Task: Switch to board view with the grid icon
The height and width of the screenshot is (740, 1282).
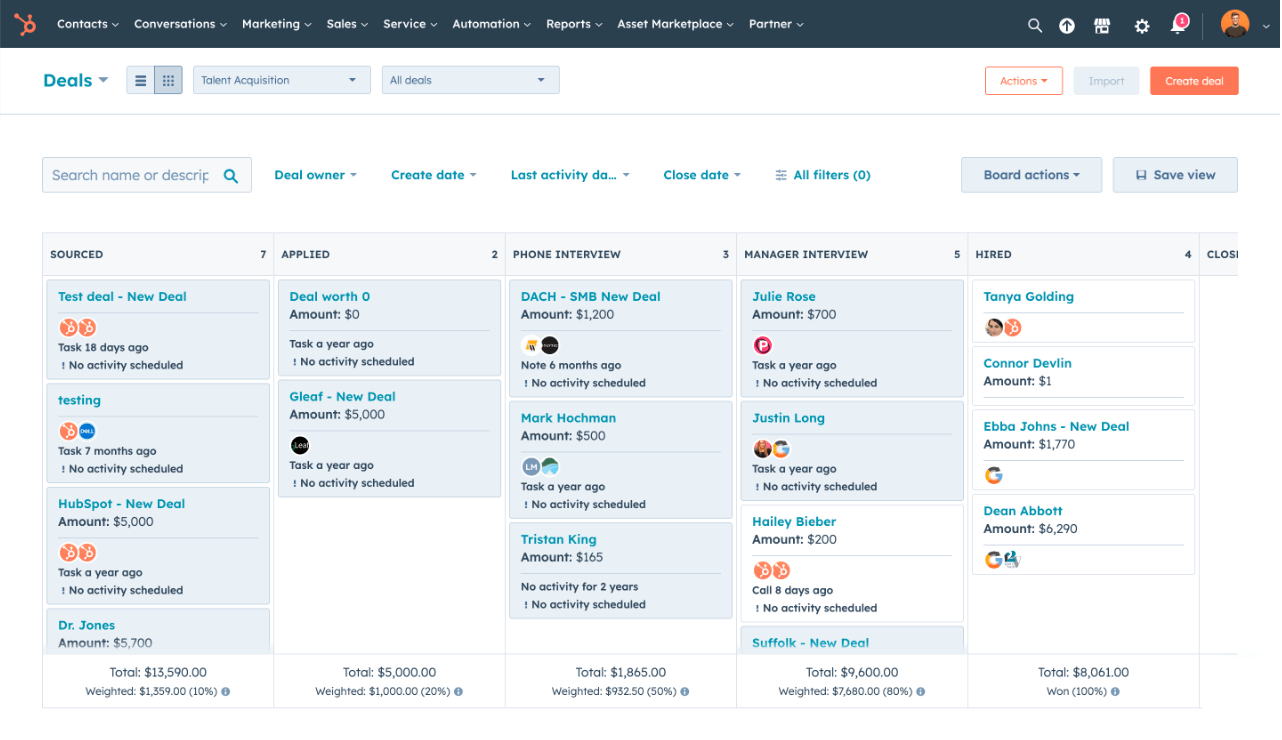Action: (167, 80)
